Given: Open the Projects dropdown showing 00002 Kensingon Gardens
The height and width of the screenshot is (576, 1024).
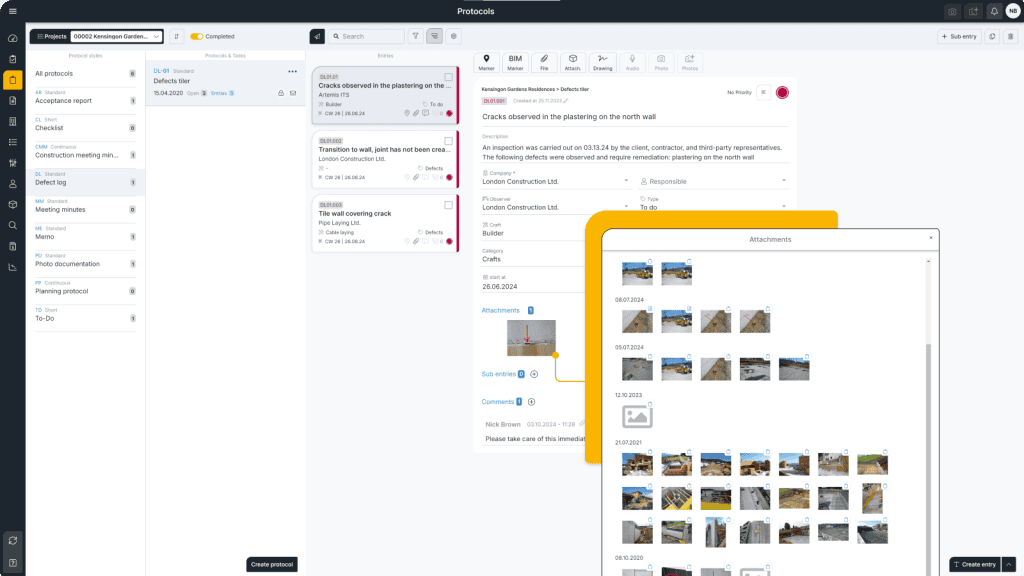Looking at the screenshot, I should [x=113, y=35].
